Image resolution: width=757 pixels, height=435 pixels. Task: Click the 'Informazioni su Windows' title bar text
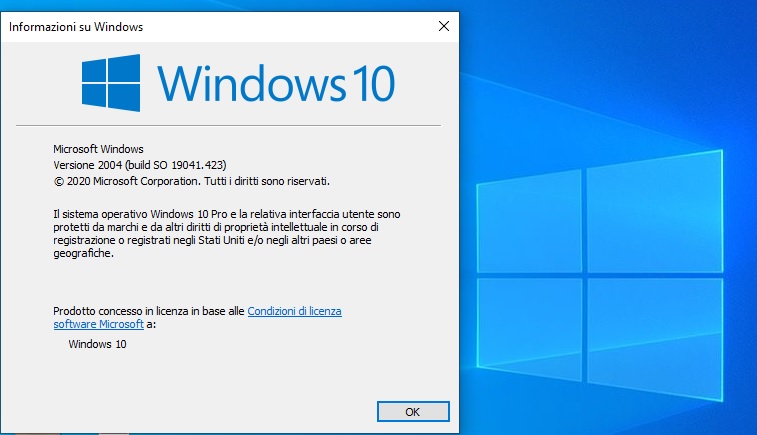click(x=76, y=27)
